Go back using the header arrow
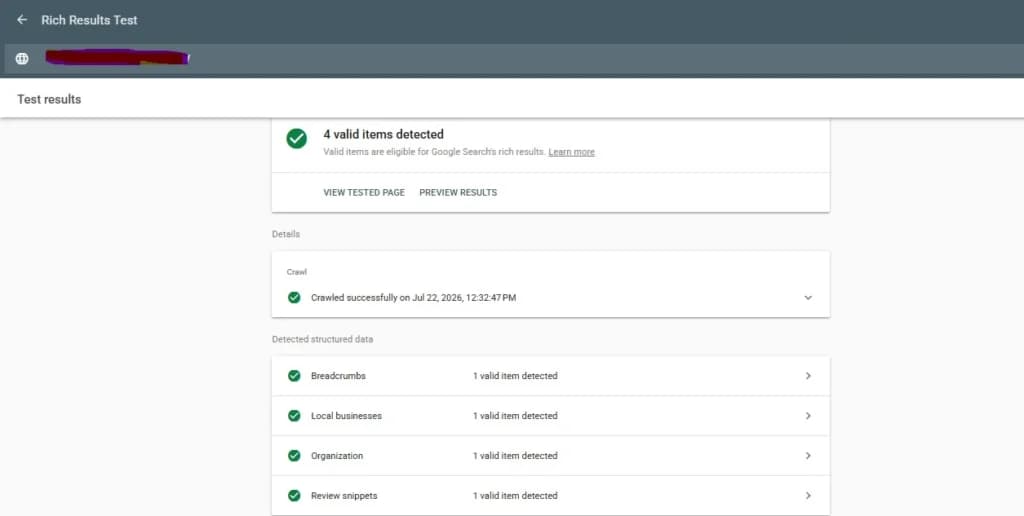The width and height of the screenshot is (1024, 516). tap(22, 20)
